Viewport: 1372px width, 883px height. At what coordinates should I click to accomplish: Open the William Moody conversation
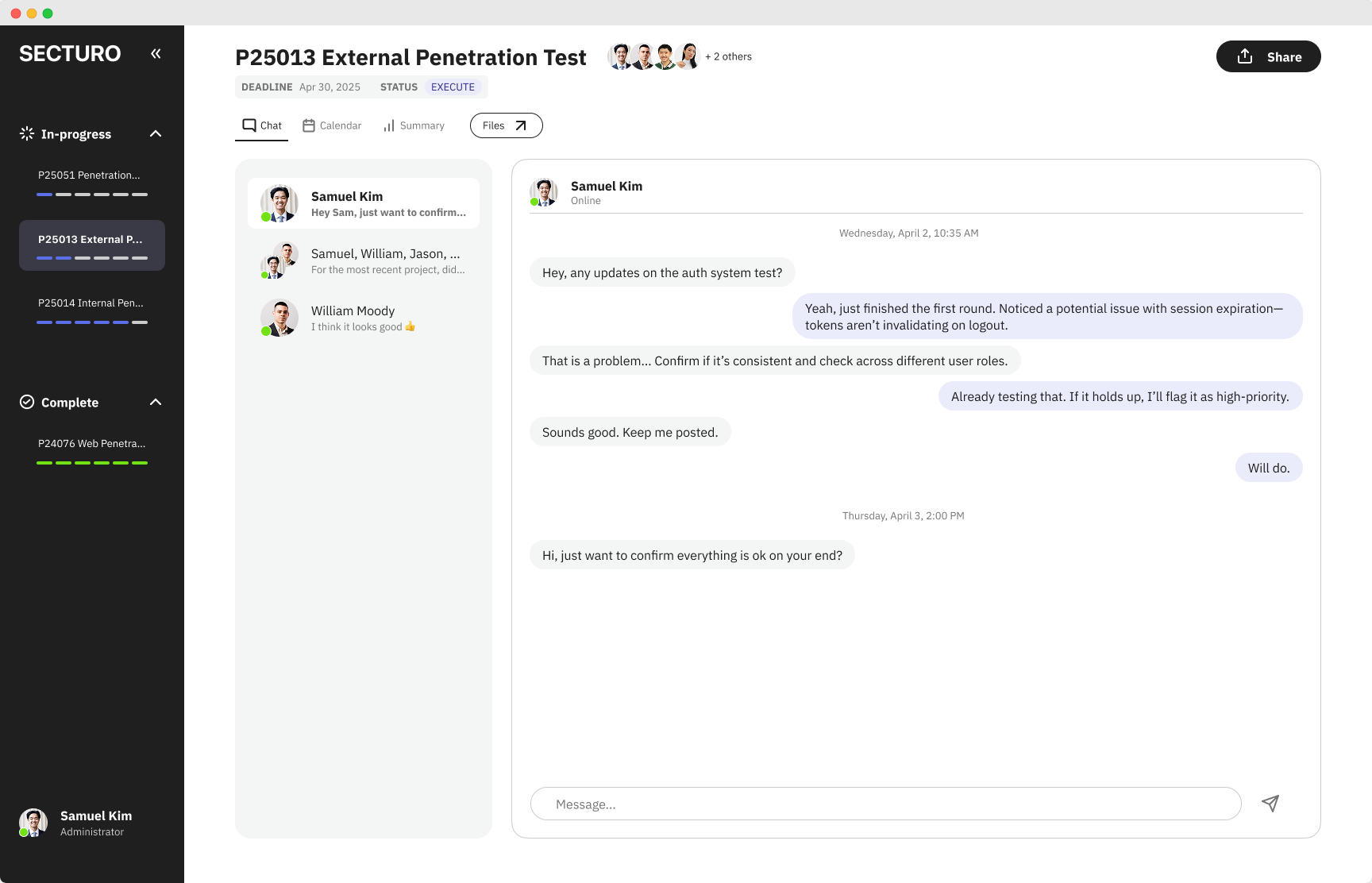coord(364,318)
